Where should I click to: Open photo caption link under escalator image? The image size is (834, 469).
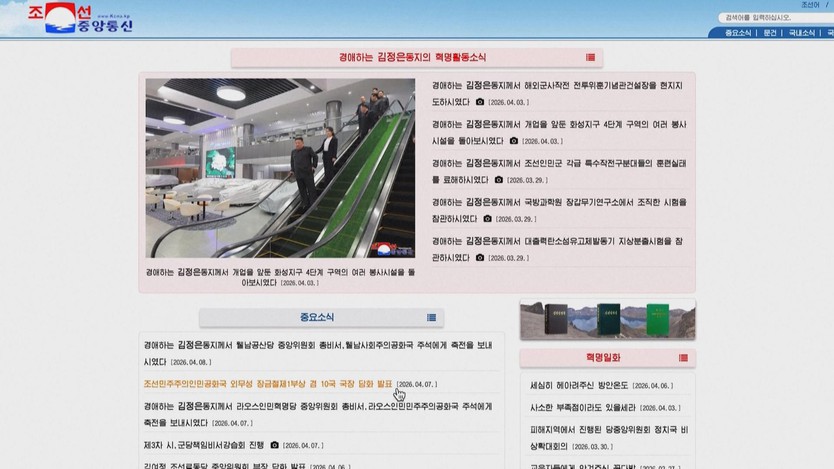[280, 277]
